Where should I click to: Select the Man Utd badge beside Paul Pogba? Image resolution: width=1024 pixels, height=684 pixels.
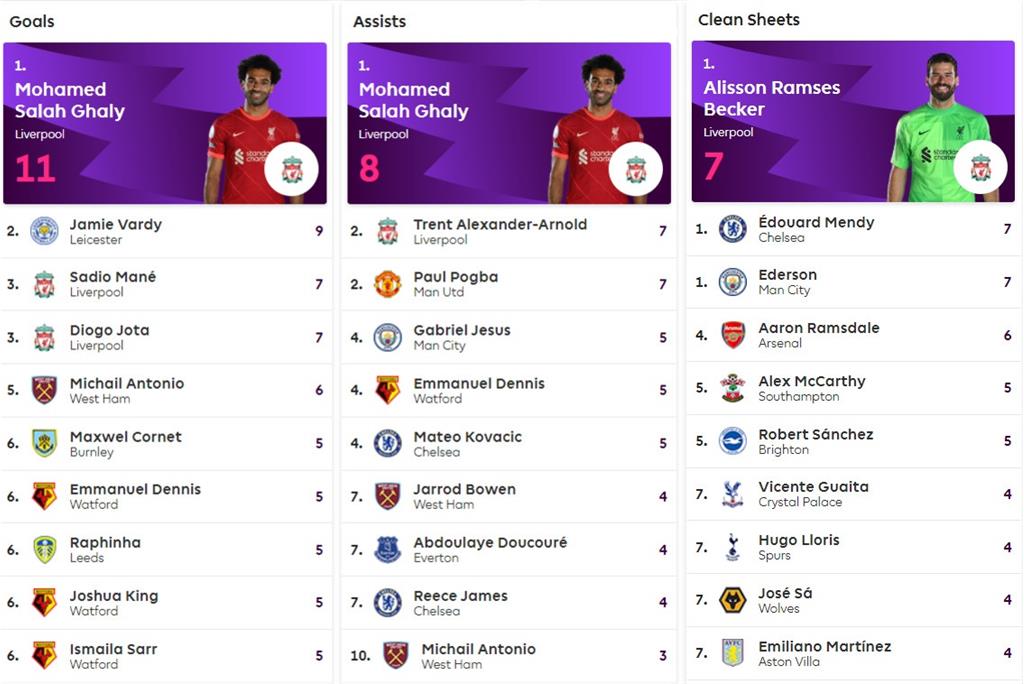point(388,284)
